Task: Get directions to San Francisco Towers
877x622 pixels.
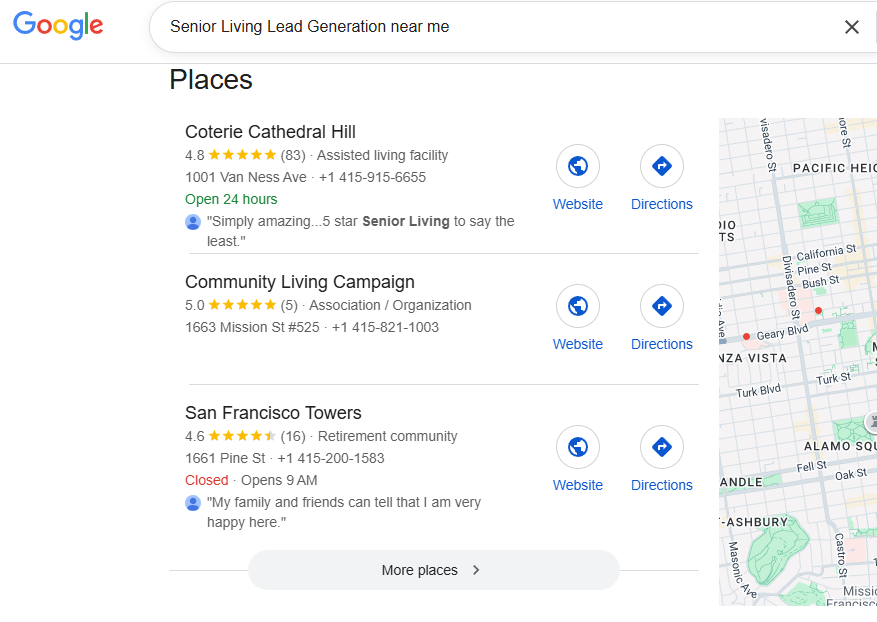Action: pyautogui.click(x=661, y=447)
